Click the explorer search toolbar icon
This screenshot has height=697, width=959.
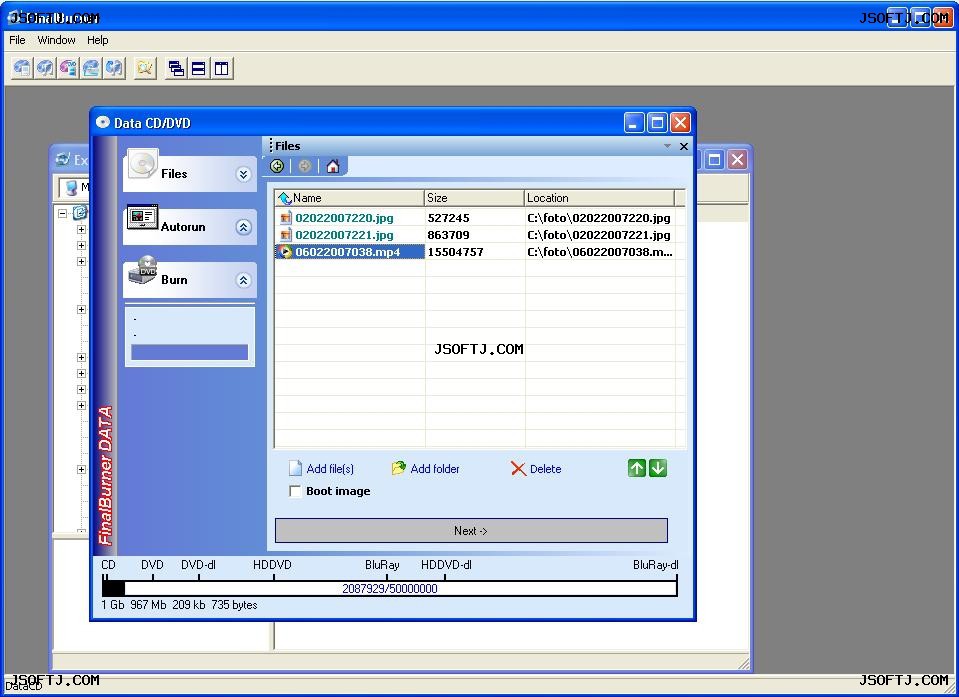[x=145, y=68]
